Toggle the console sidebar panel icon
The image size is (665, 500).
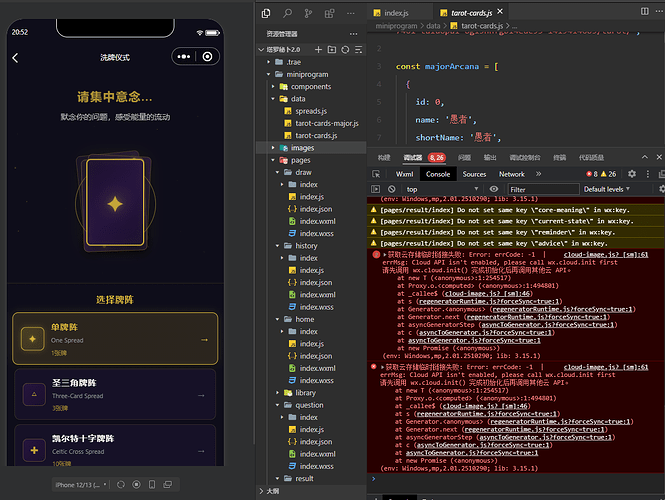pyautogui.click(x=375, y=189)
